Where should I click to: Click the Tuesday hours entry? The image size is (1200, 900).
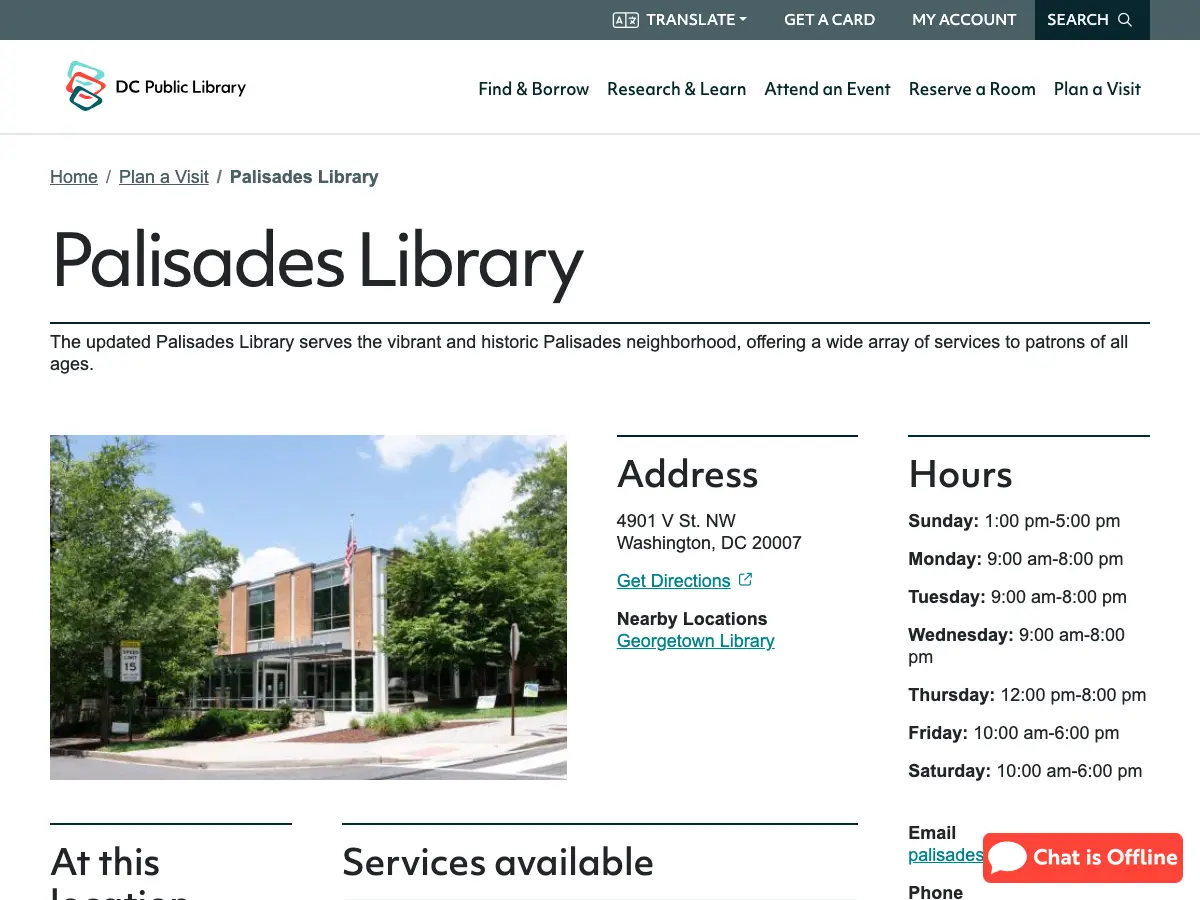(x=1017, y=597)
